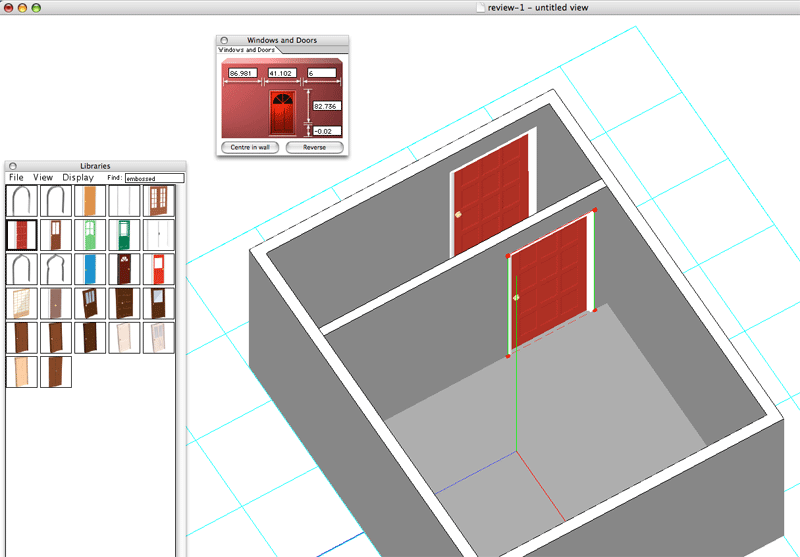The image size is (800, 557).
Task: Open the File menu in Libraries panel
Action: pyautogui.click(x=16, y=177)
